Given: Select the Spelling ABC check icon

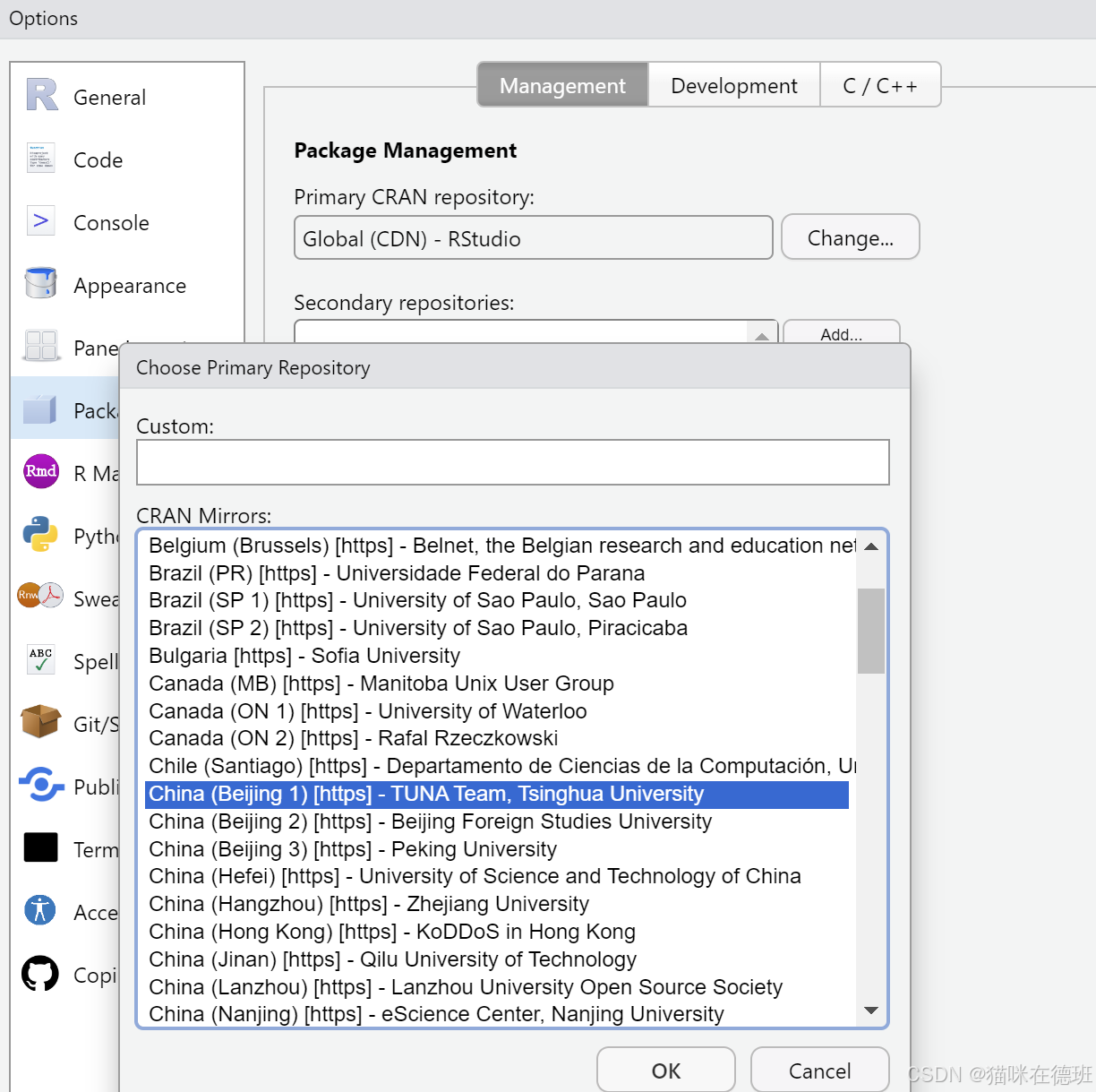Looking at the screenshot, I should [x=41, y=659].
